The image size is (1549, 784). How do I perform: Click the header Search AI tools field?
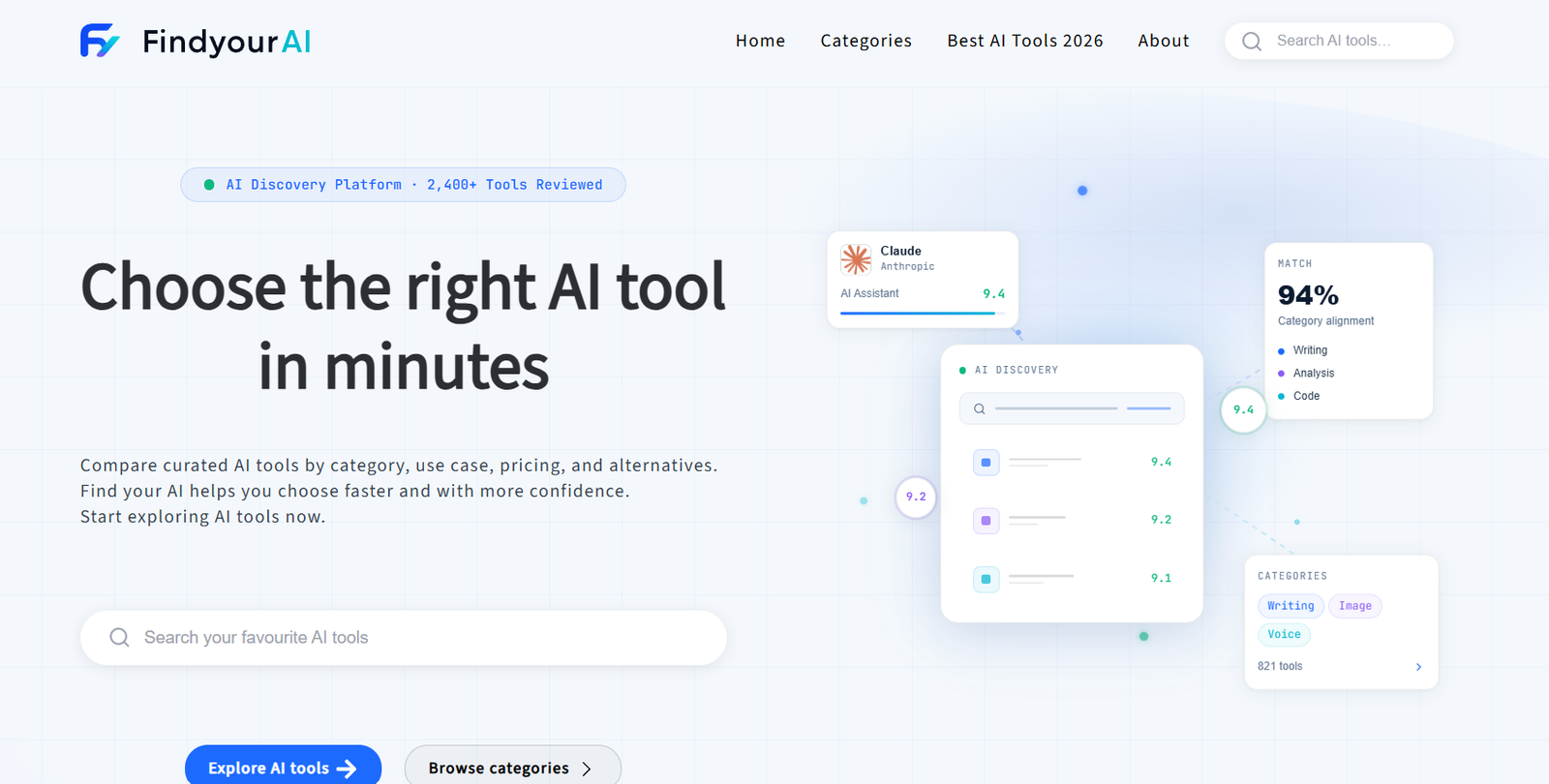click(1339, 41)
